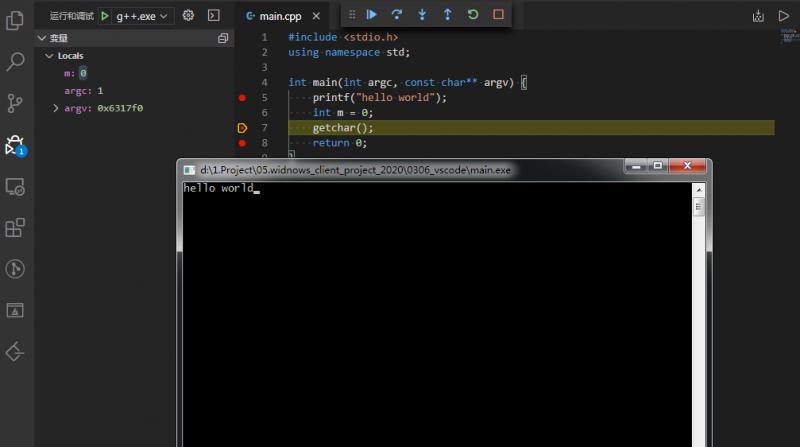Open the debug console icon
The width and height of the screenshot is (800, 447).
point(214,15)
